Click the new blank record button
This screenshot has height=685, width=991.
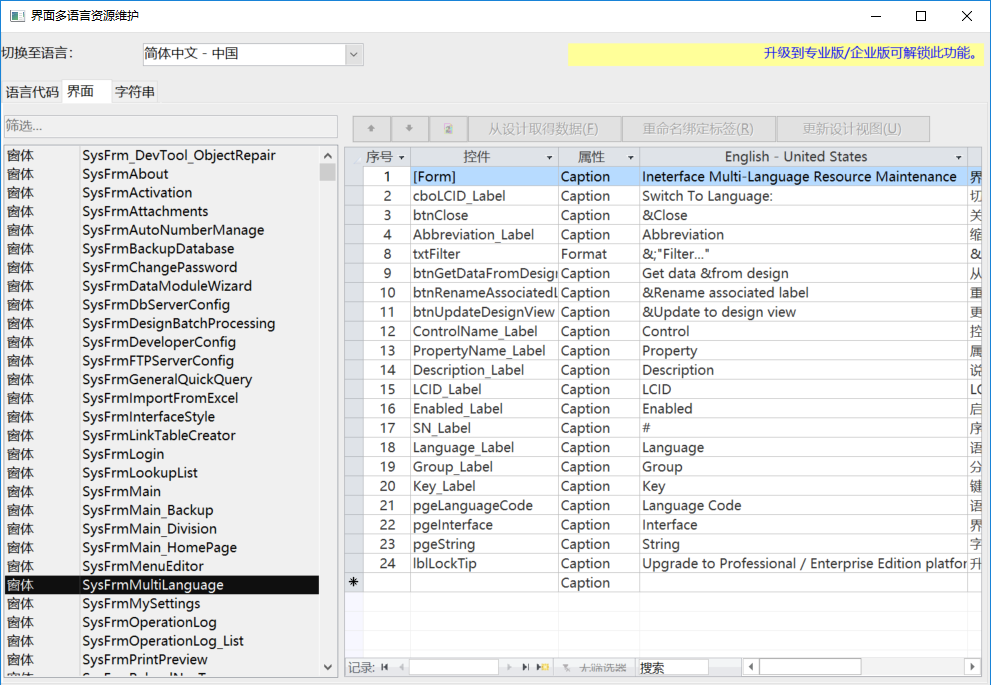(543, 667)
